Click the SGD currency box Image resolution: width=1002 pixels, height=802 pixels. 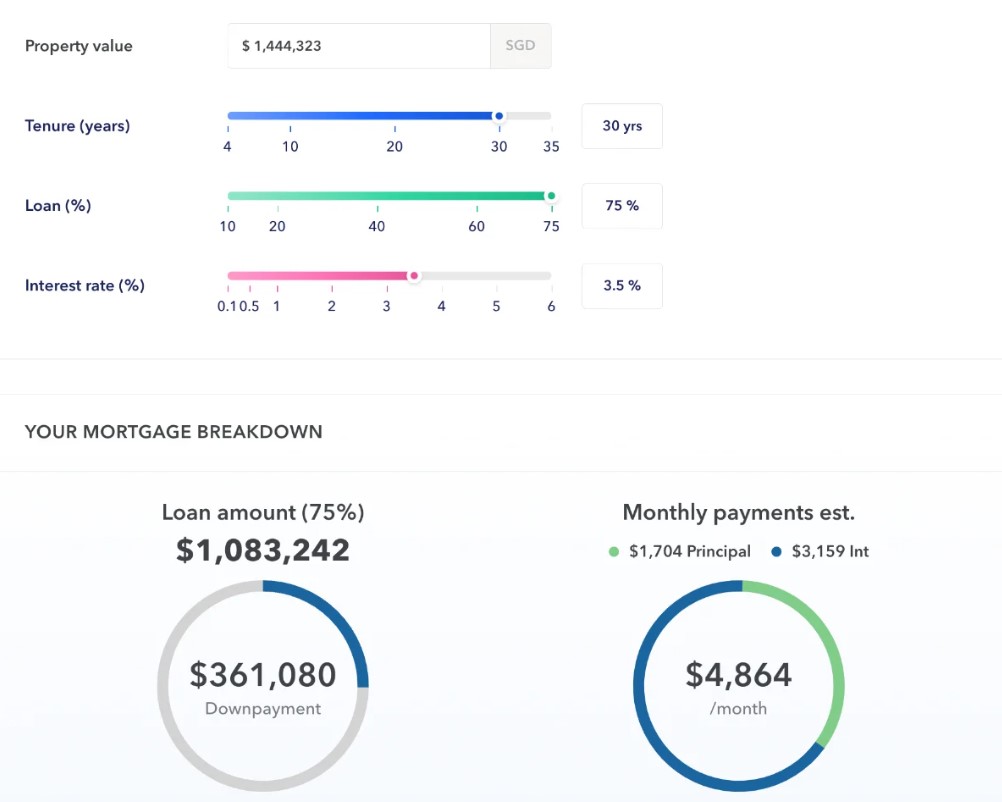(520, 46)
